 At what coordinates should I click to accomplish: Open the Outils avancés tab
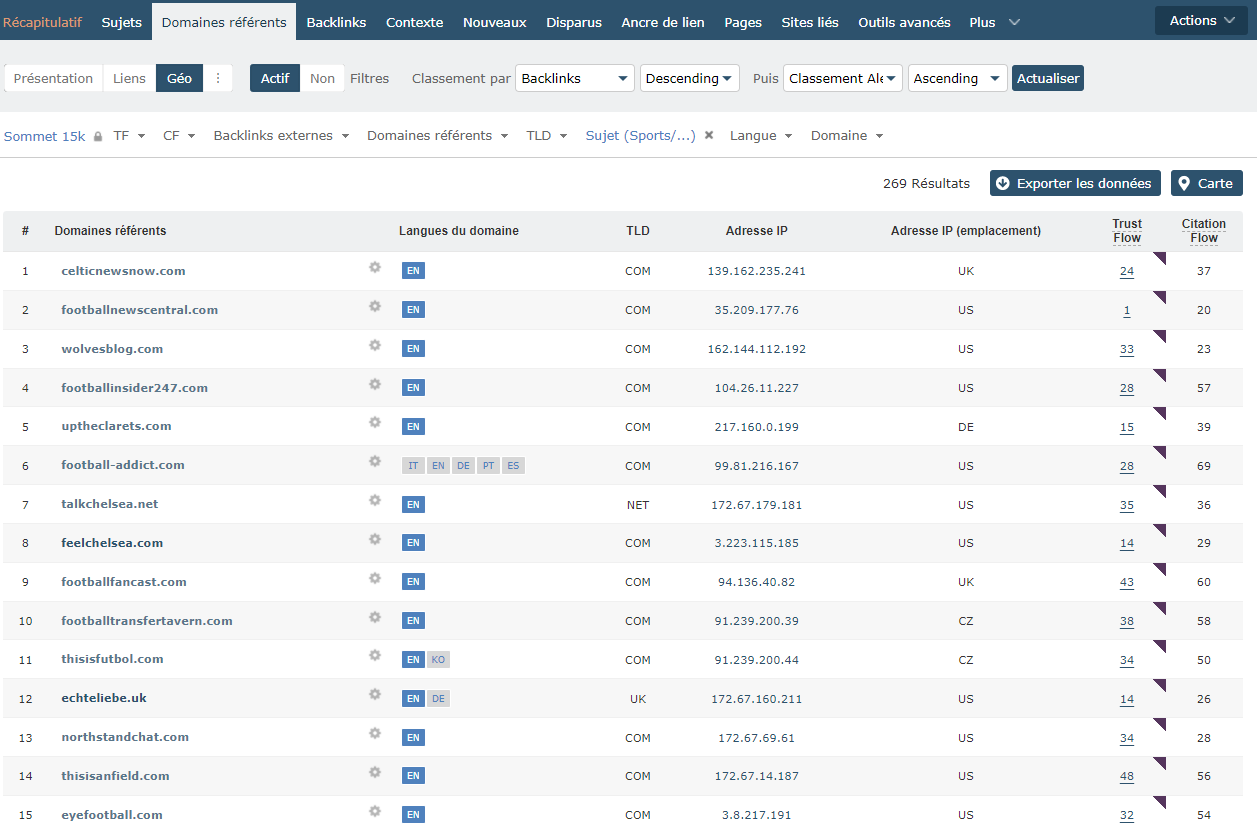(904, 22)
